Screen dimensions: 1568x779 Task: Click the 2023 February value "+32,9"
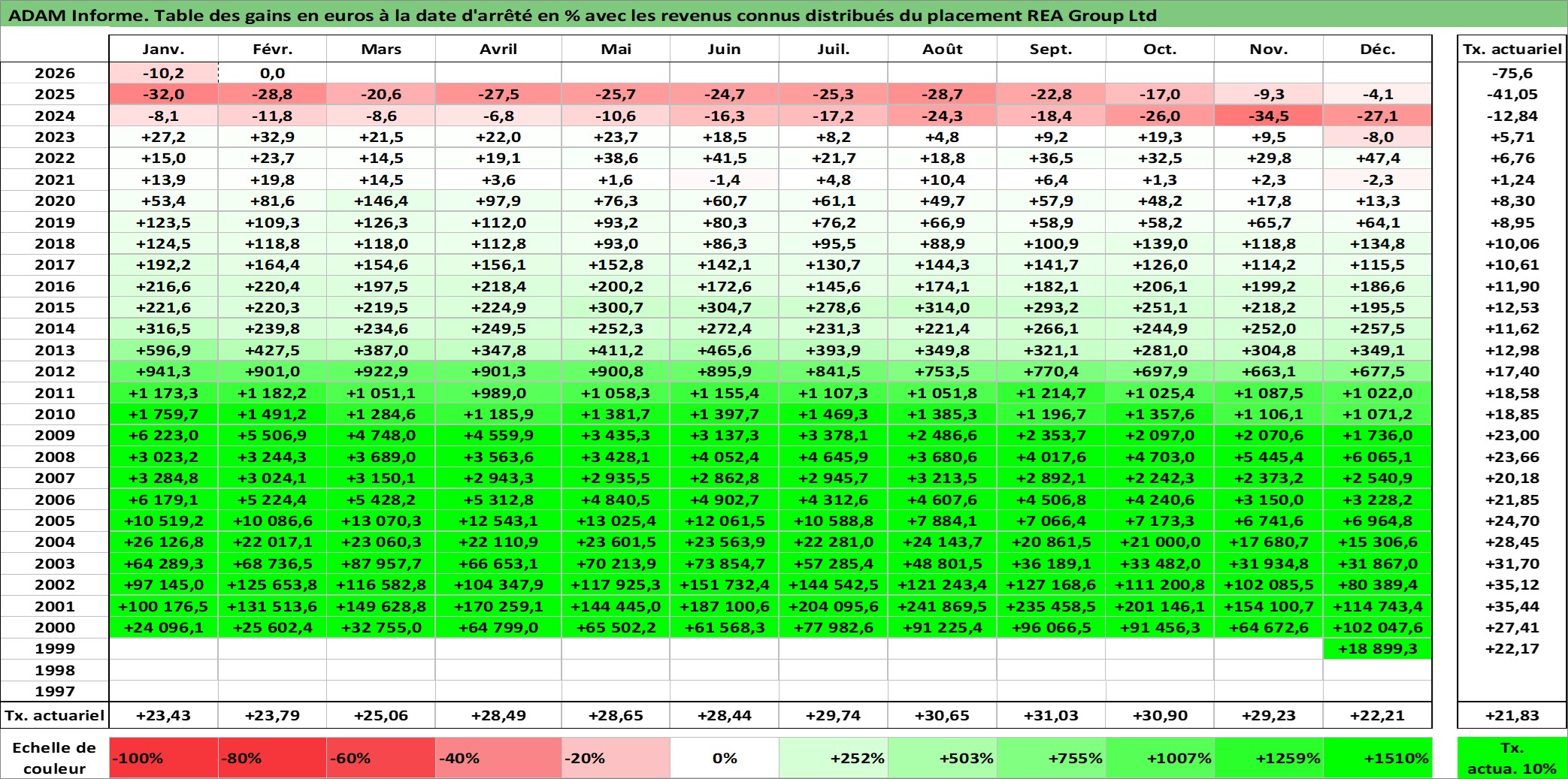273,137
